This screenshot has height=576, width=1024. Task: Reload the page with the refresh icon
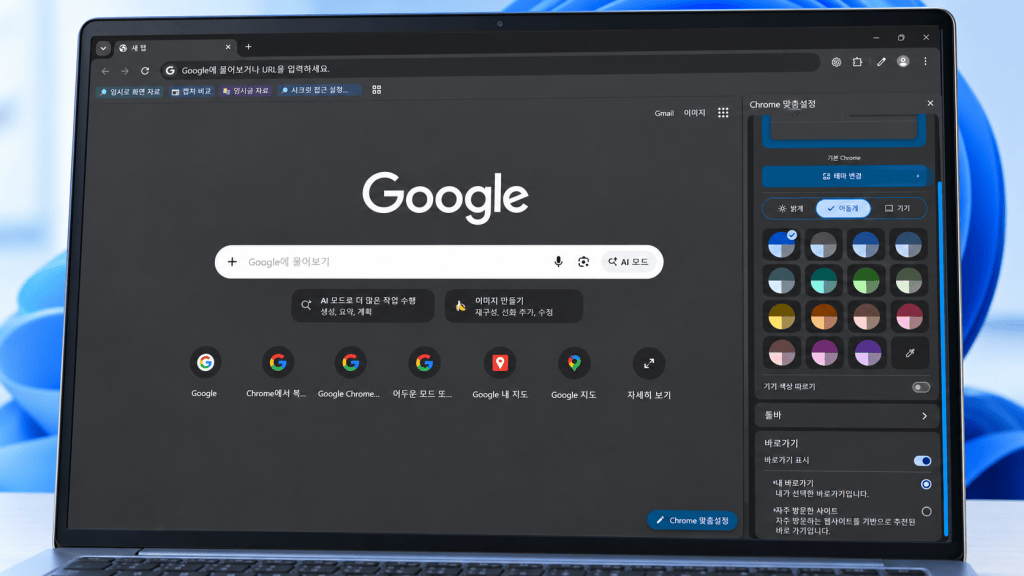click(x=145, y=71)
